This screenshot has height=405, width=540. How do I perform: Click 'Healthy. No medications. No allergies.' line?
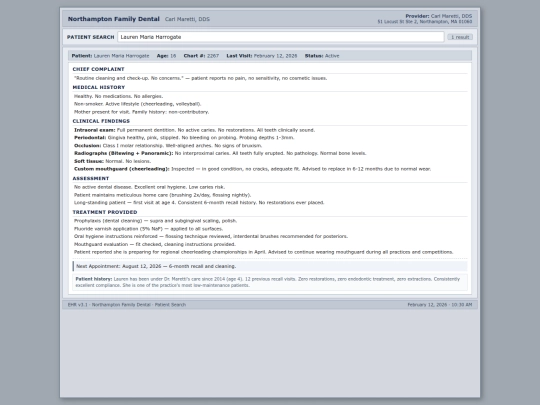pos(118,96)
